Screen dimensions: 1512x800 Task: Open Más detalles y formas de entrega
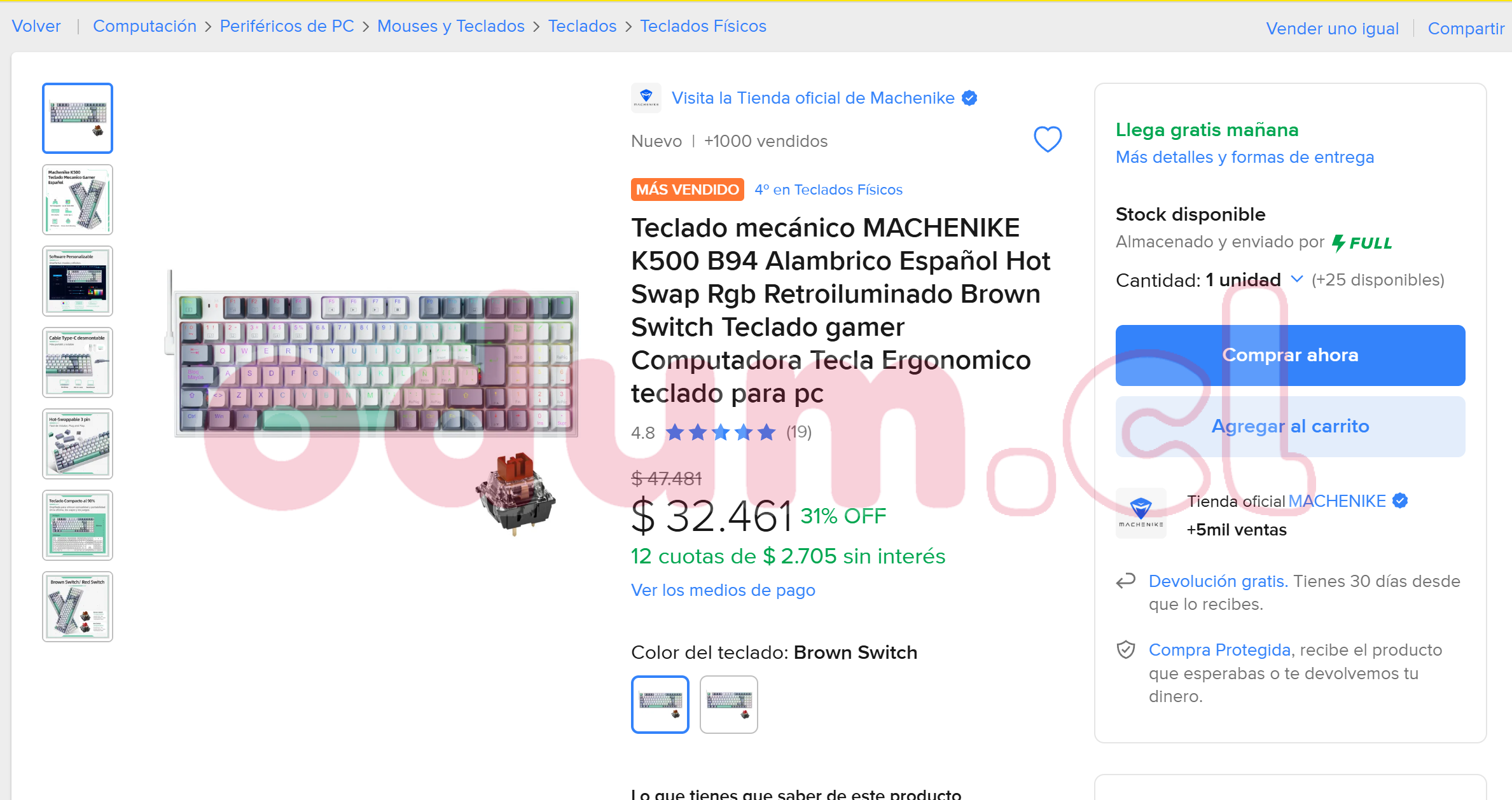tap(1245, 157)
